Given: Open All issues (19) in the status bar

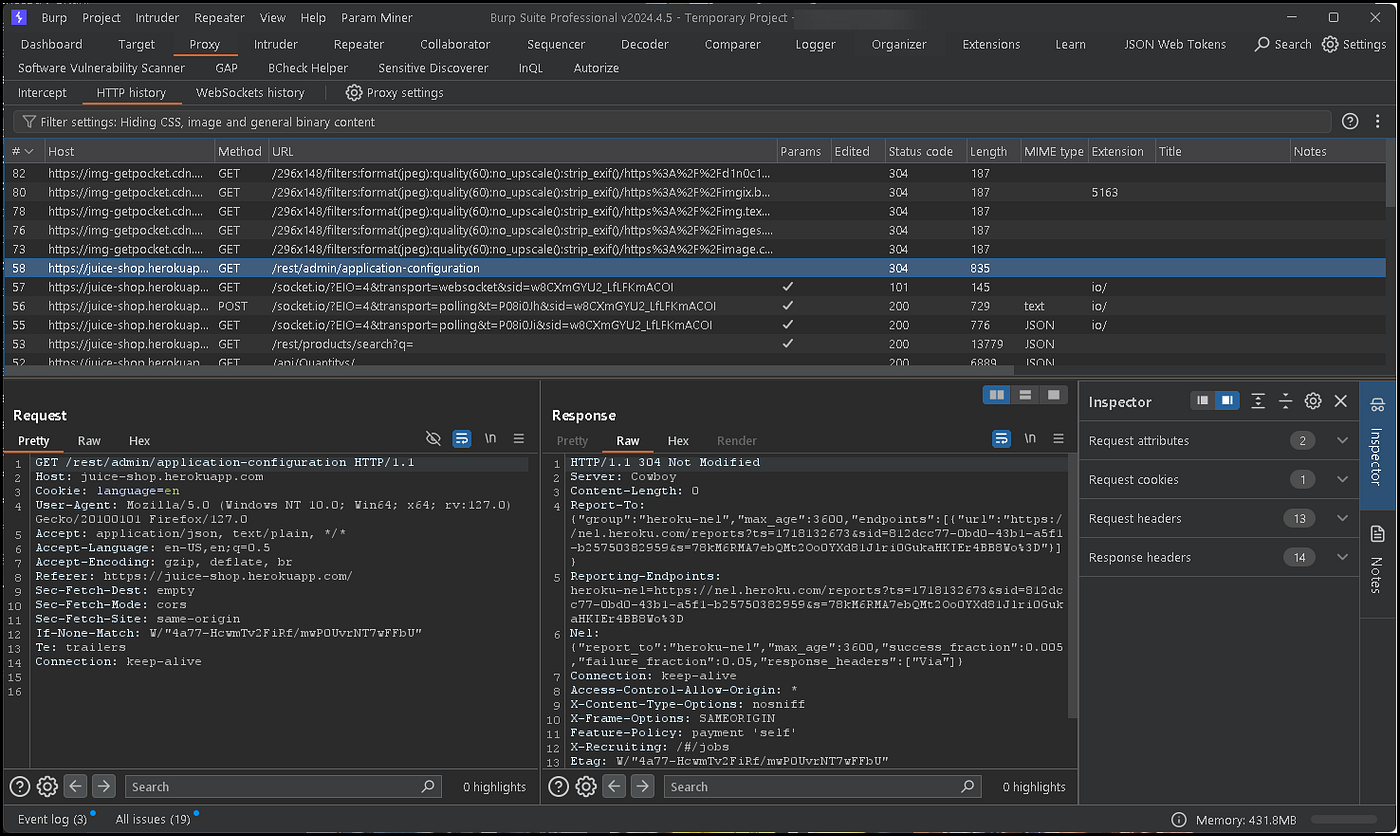Looking at the screenshot, I should point(153,819).
